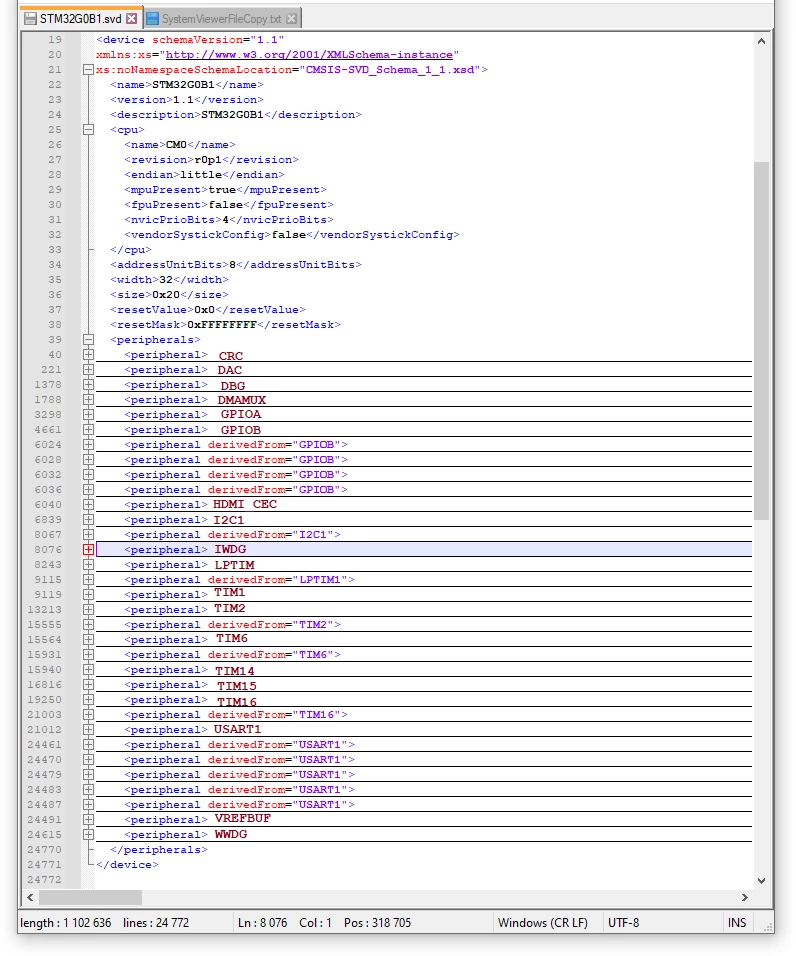
Task: Expand the TIM1 peripheral fold
Action: point(88,594)
